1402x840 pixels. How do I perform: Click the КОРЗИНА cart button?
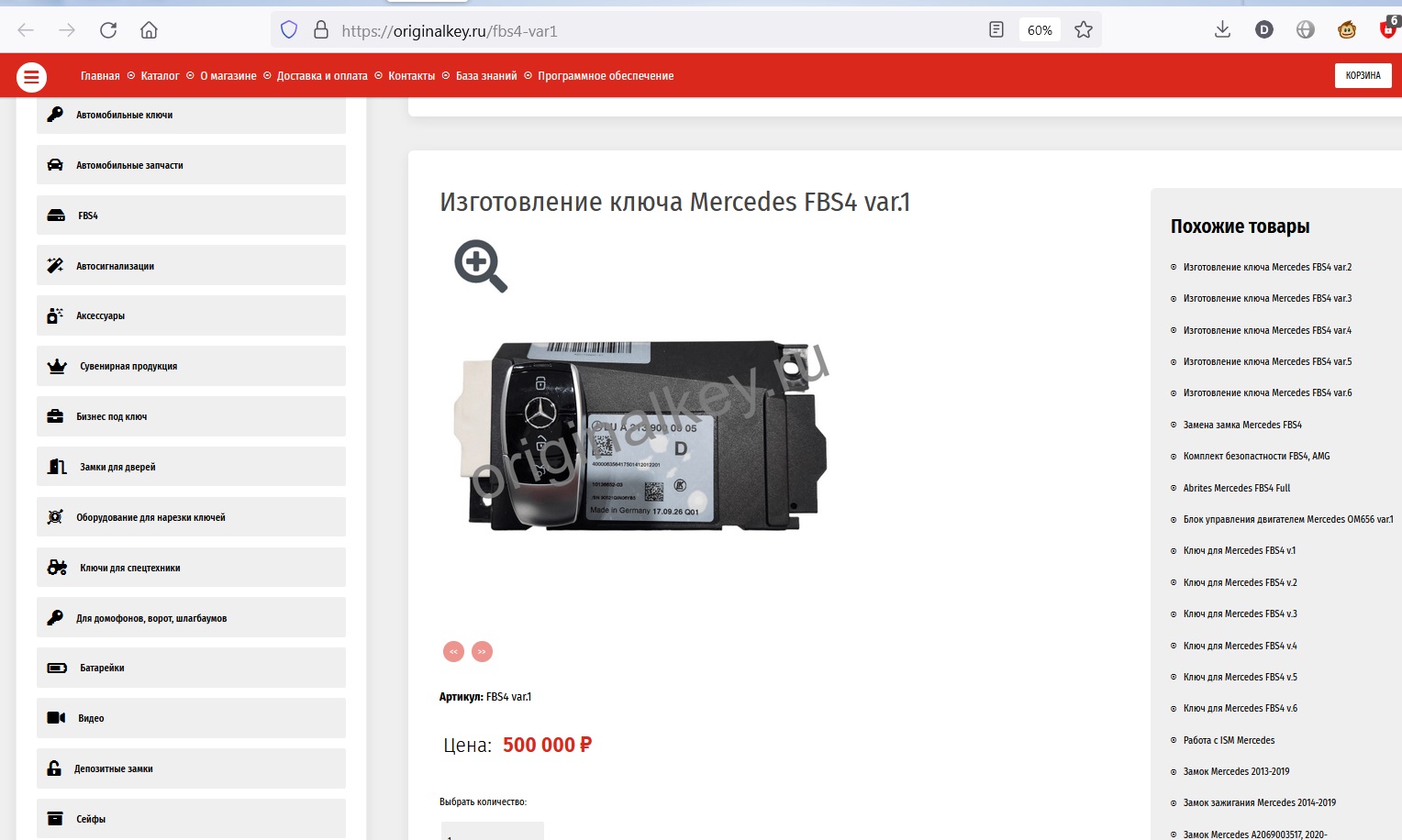pyautogui.click(x=1363, y=75)
